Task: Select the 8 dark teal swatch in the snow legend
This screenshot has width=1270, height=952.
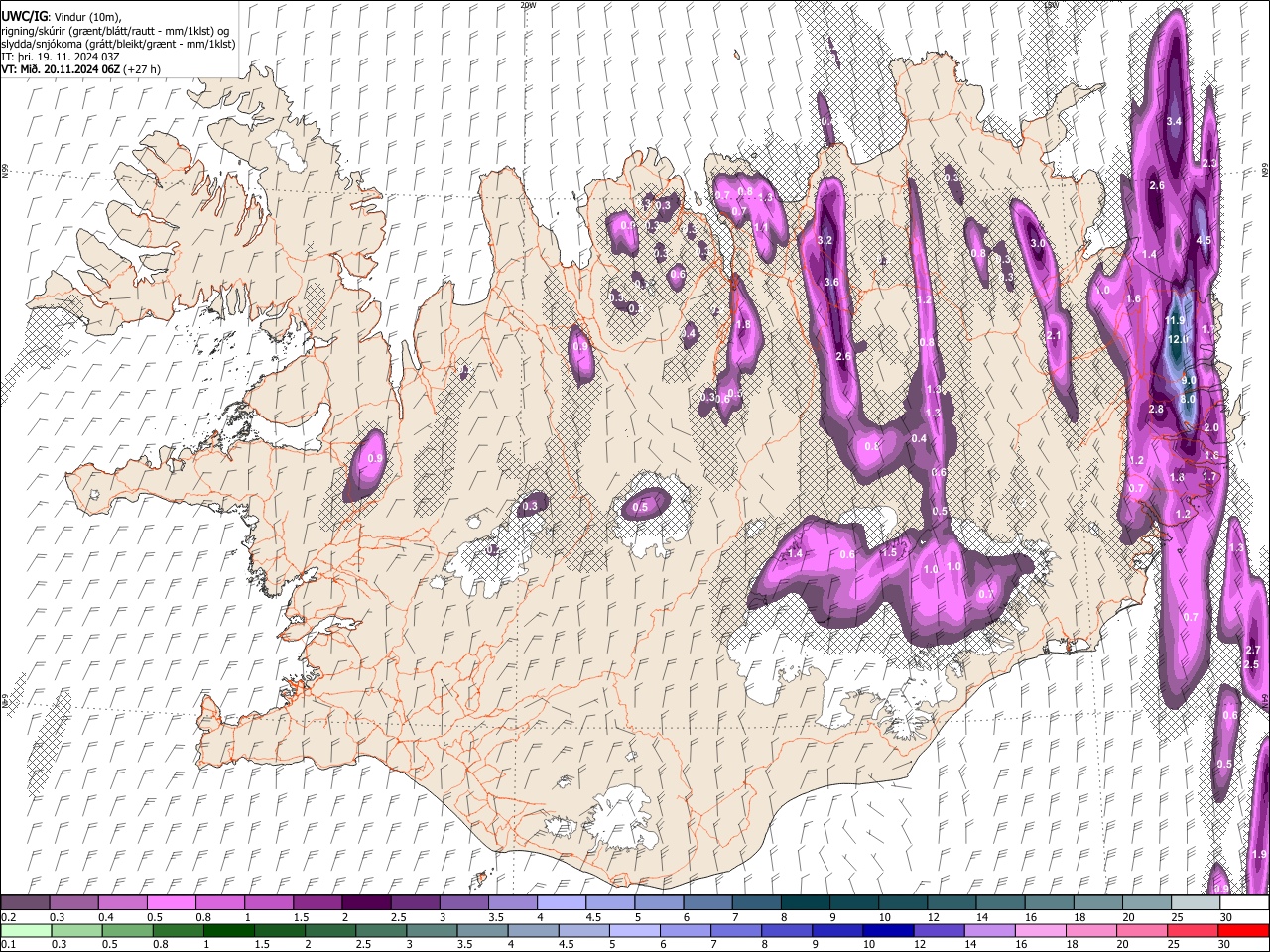Action: click(804, 903)
